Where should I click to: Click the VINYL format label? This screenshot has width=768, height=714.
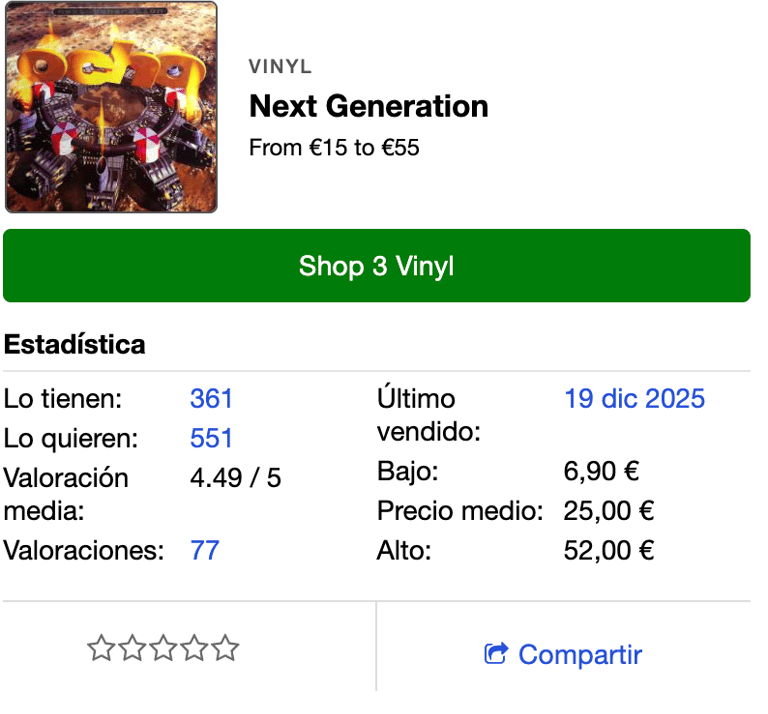click(280, 67)
